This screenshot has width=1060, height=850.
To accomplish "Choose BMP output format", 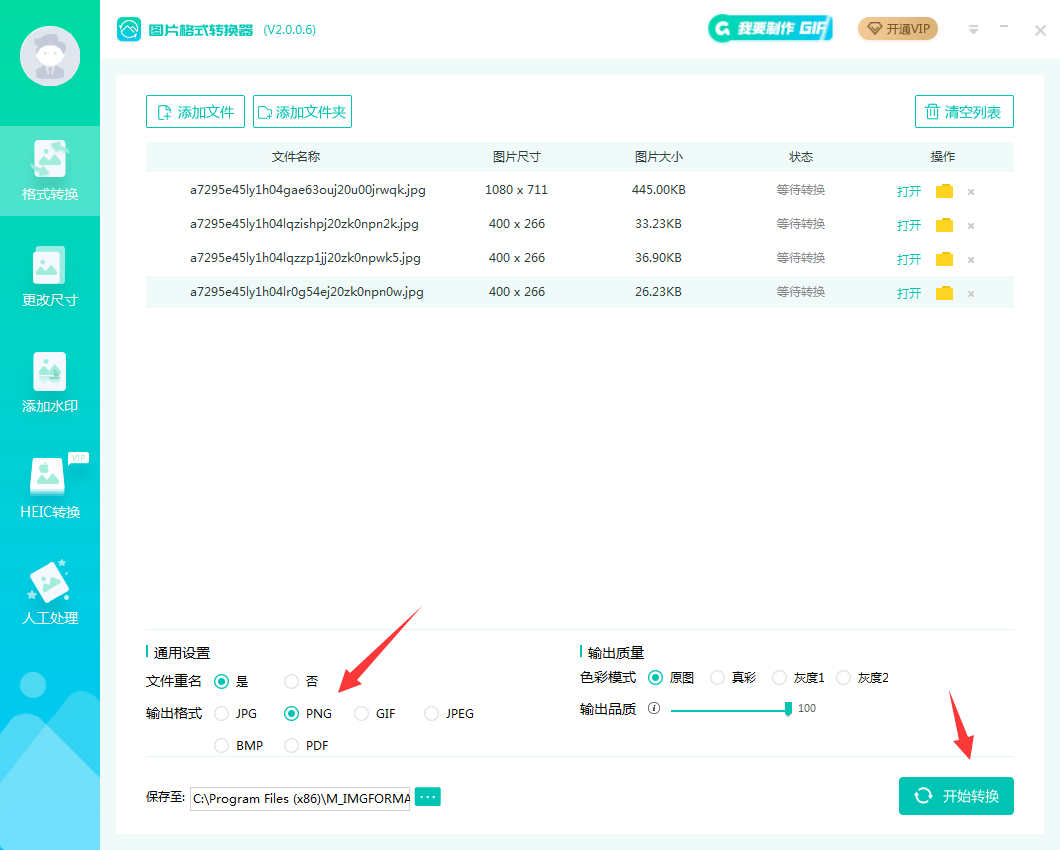I will [221, 745].
